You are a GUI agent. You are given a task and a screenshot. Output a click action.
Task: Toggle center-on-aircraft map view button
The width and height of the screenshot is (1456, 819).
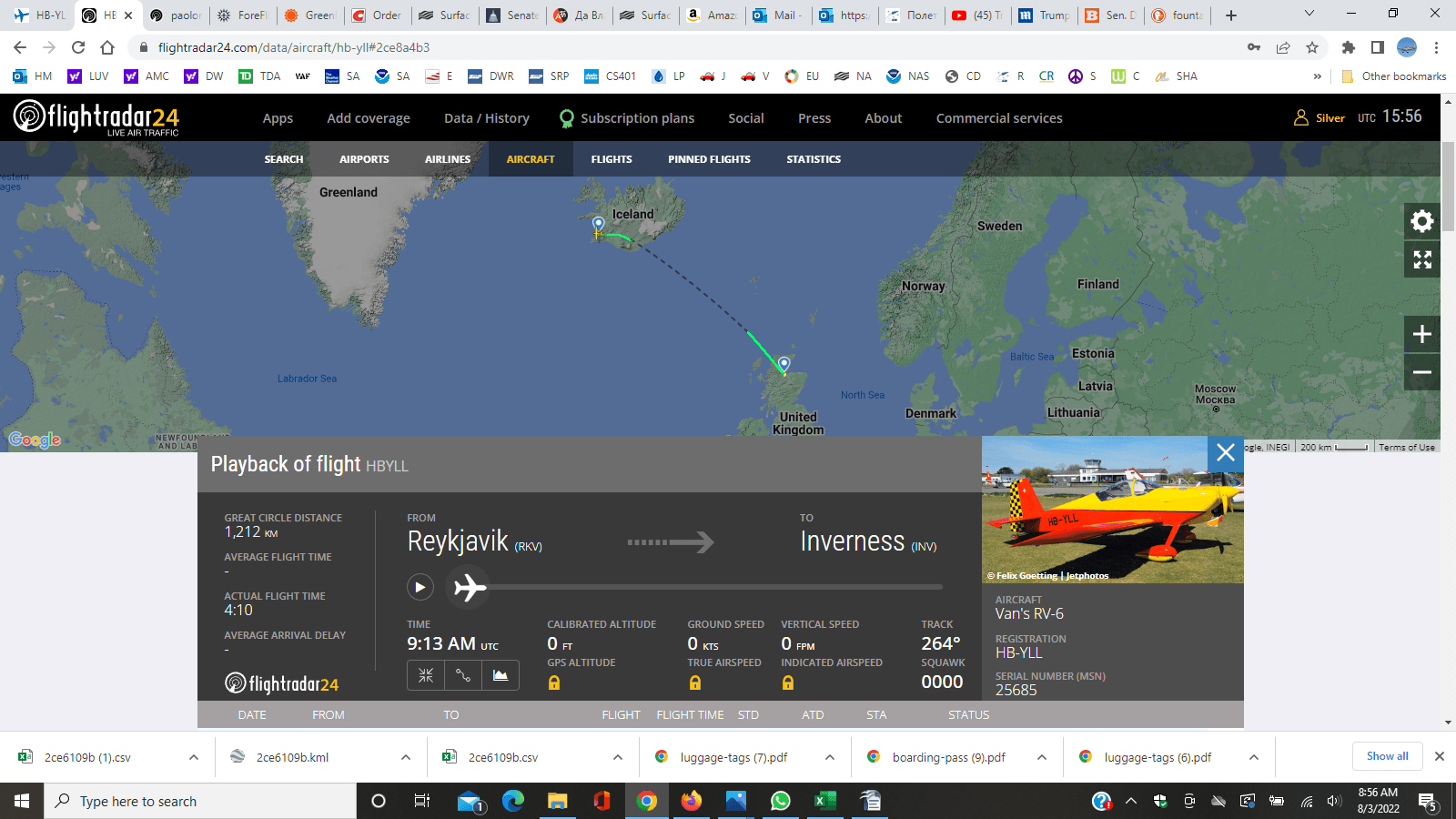426,675
